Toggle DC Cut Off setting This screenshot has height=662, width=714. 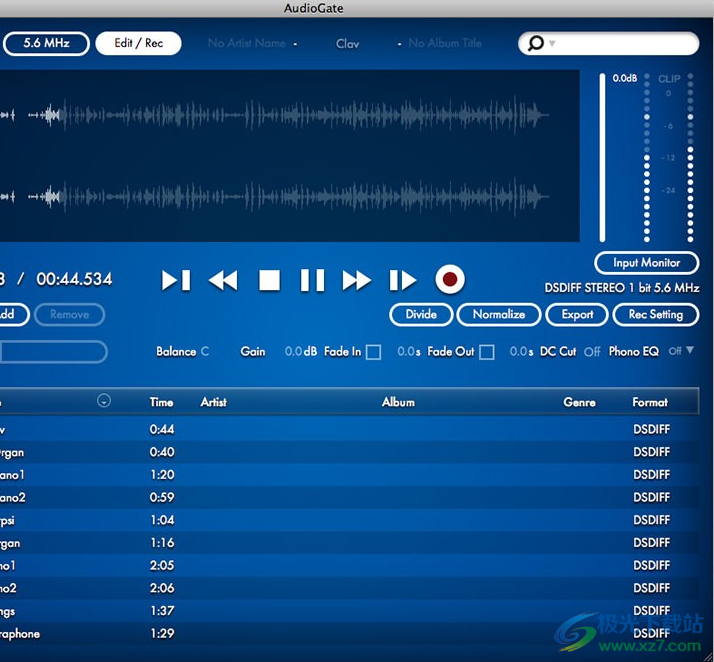592,352
